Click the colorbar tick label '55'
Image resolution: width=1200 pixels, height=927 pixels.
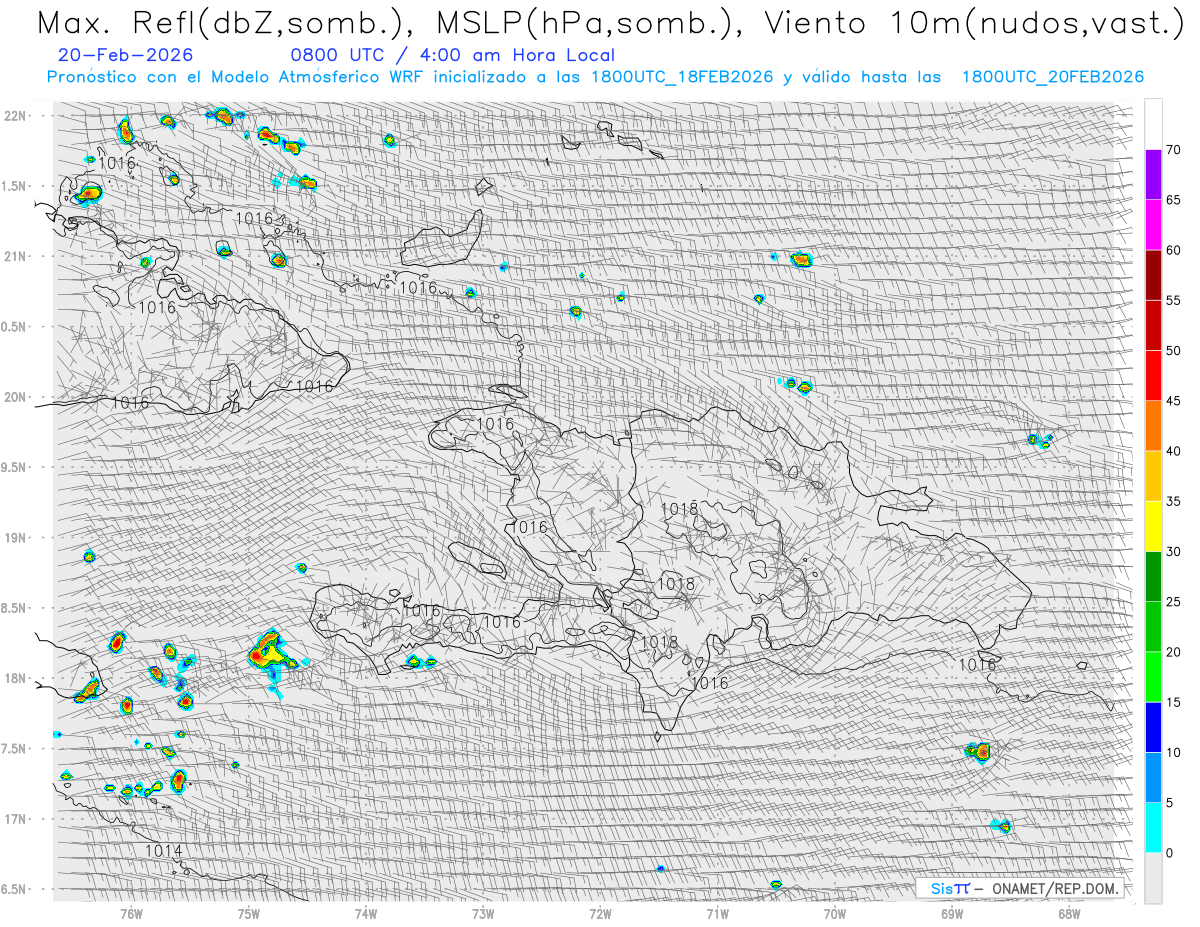tap(1173, 301)
